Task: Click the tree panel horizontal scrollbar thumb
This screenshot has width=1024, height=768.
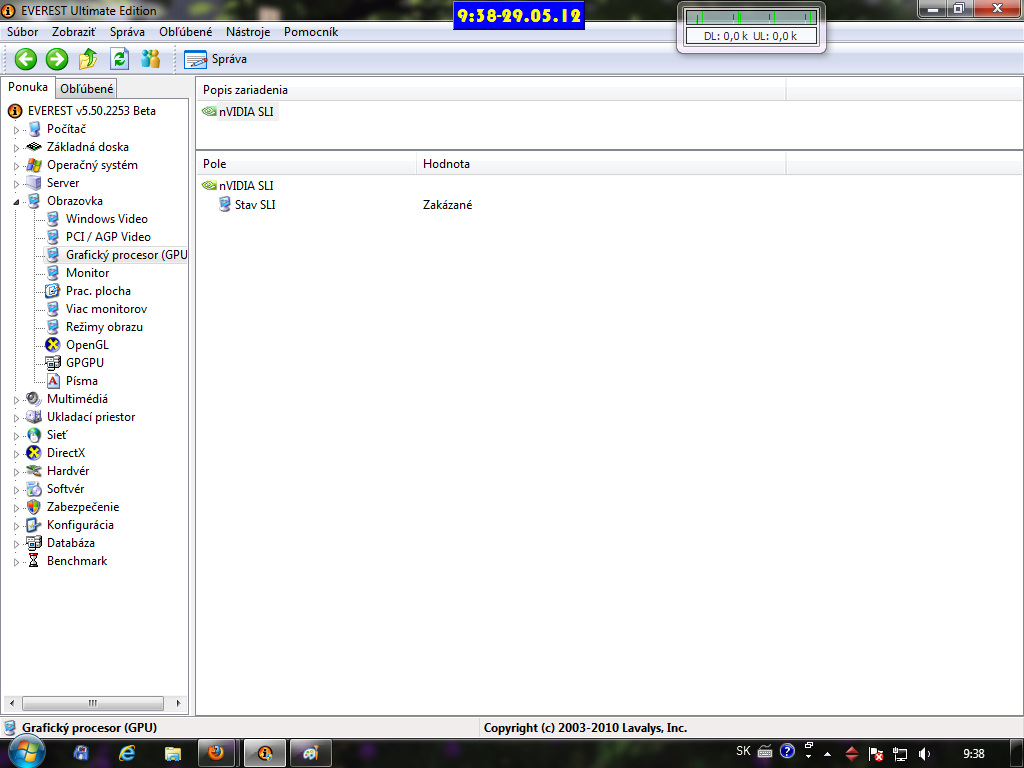Action: (x=93, y=703)
